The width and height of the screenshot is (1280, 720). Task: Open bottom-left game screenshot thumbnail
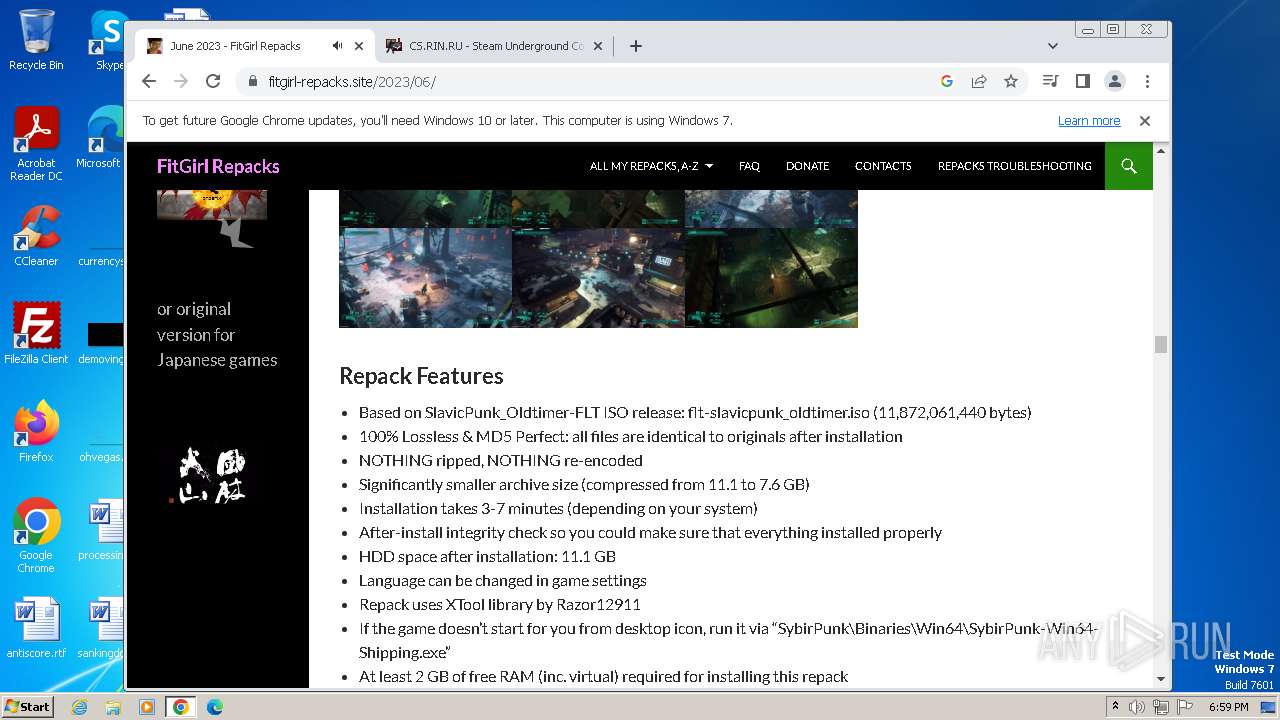pos(425,277)
